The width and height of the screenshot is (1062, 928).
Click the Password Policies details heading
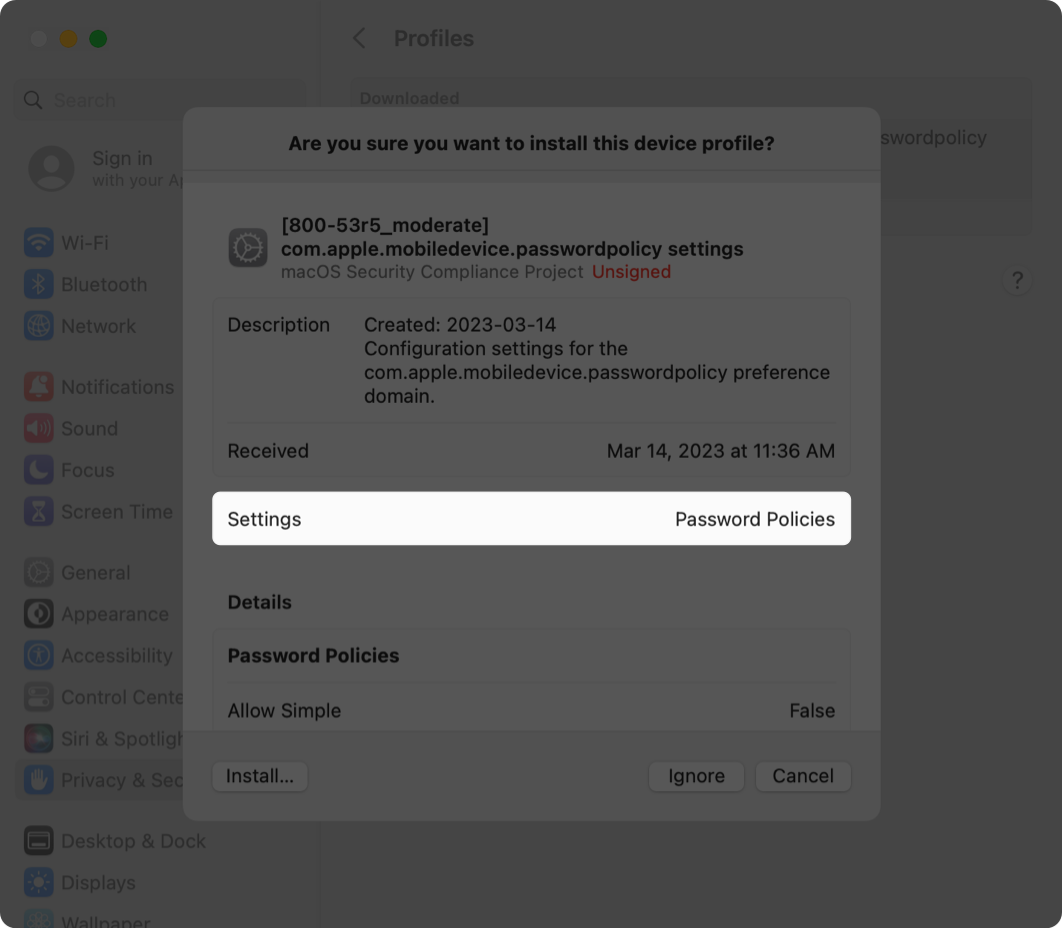tap(313, 655)
